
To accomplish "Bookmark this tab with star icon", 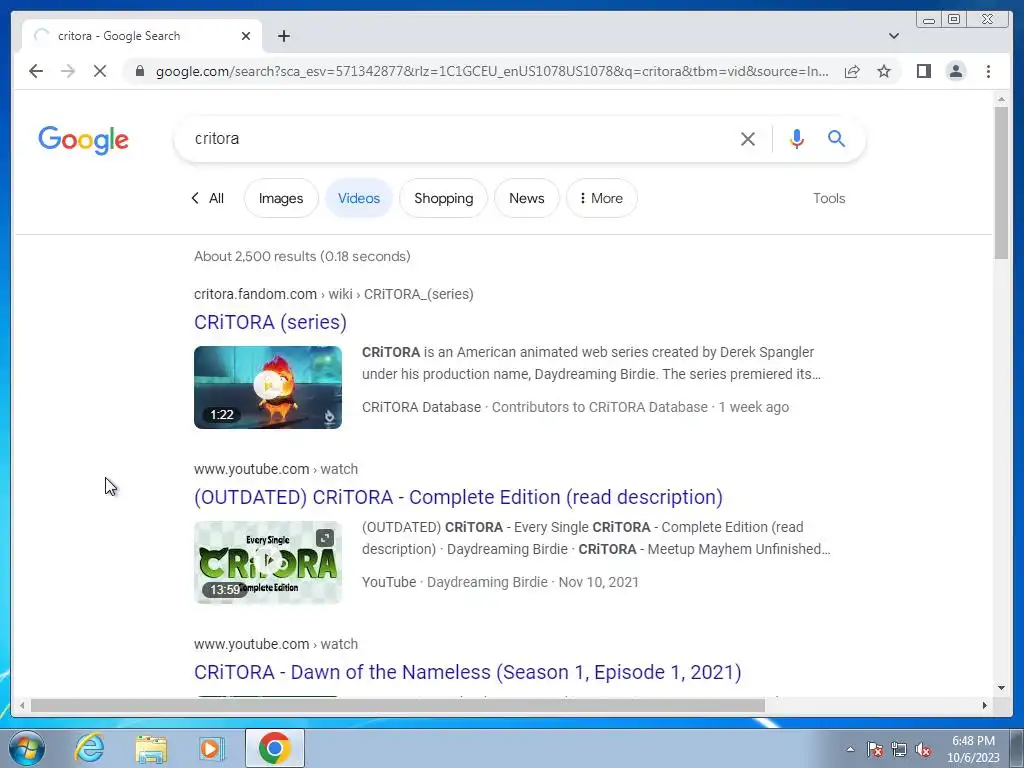I will (x=884, y=71).
